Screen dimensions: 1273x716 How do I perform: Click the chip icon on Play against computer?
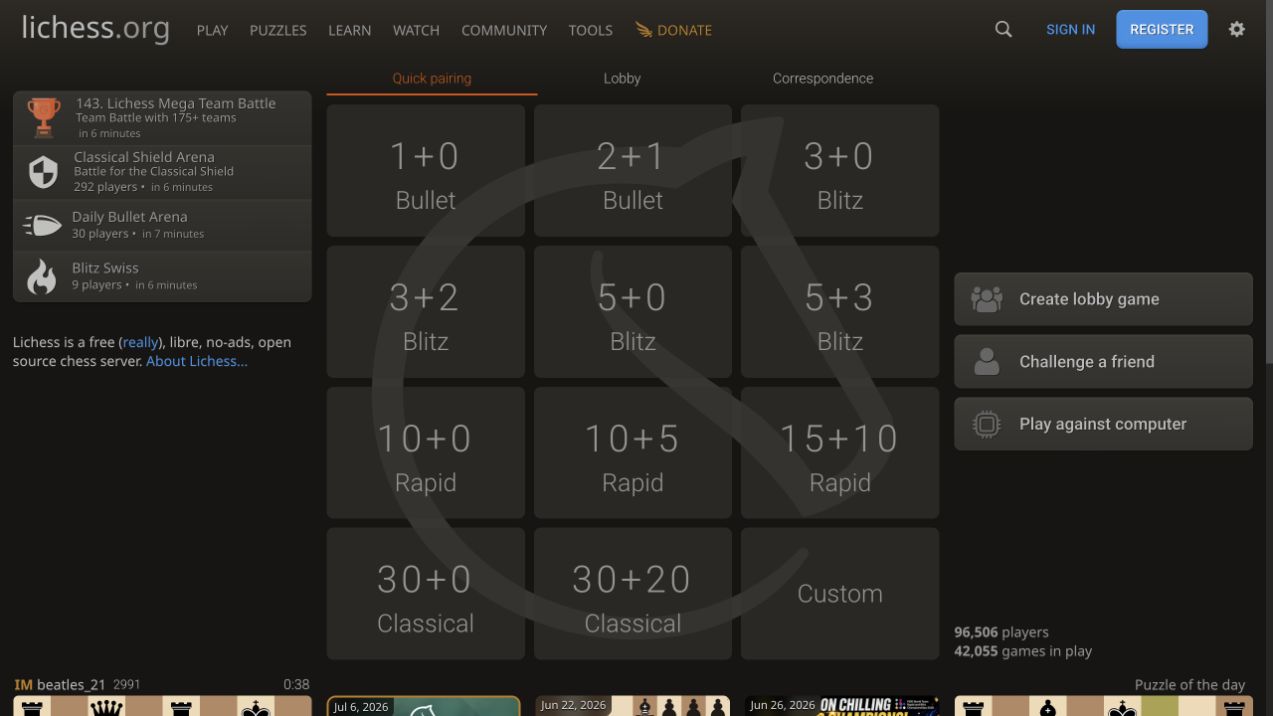coord(986,424)
